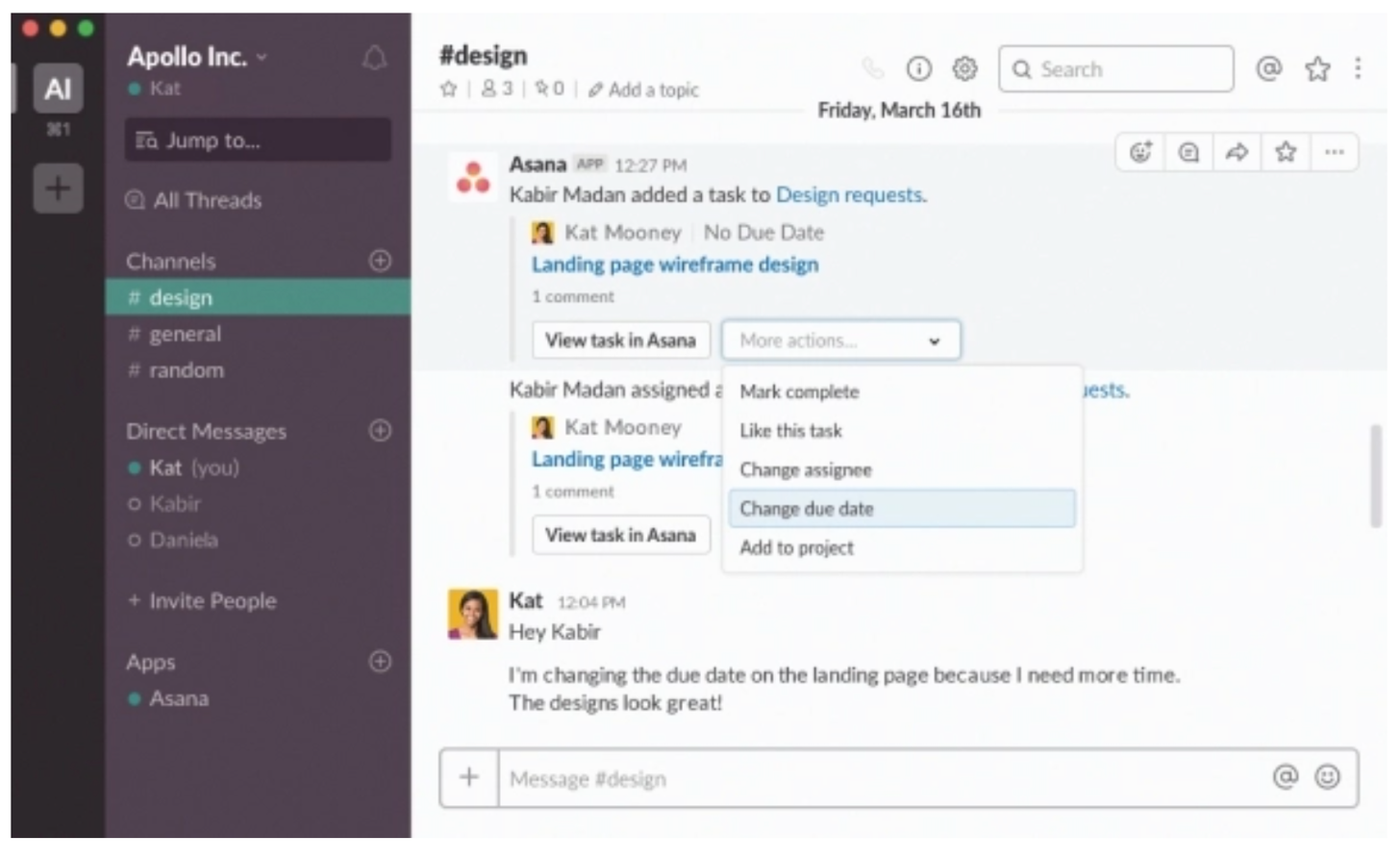The width and height of the screenshot is (1400, 858).
Task: Select Change due date option
Action: (902, 509)
